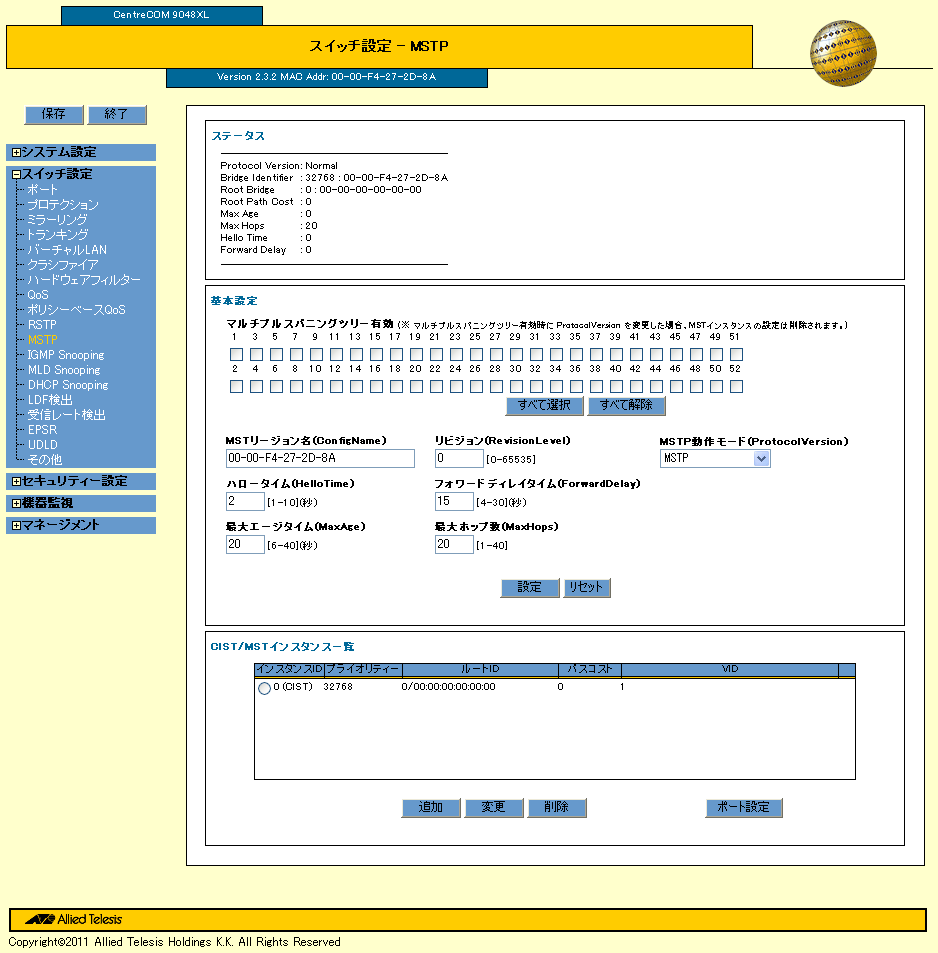Viewport: 938px width, 953px height.
Task: Click the Allied Telesis globe logo
Action: [x=843, y=53]
